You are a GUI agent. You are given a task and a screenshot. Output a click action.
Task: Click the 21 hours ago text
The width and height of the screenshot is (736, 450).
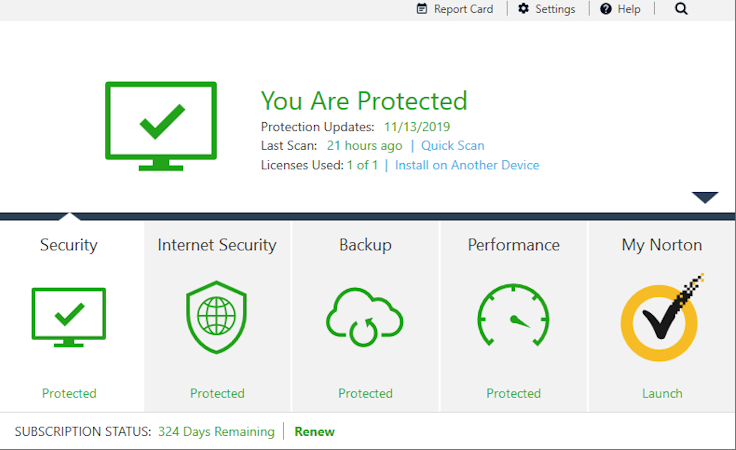tap(365, 145)
